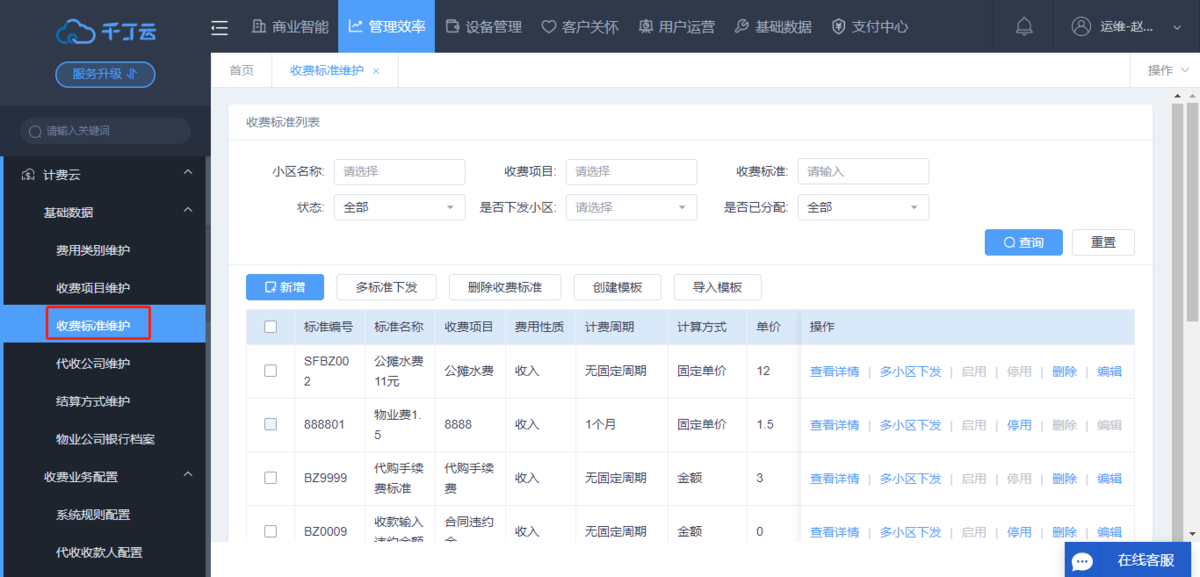Image resolution: width=1200 pixels, height=577 pixels.
Task: Click the 收费标准 input field
Action: click(863, 172)
